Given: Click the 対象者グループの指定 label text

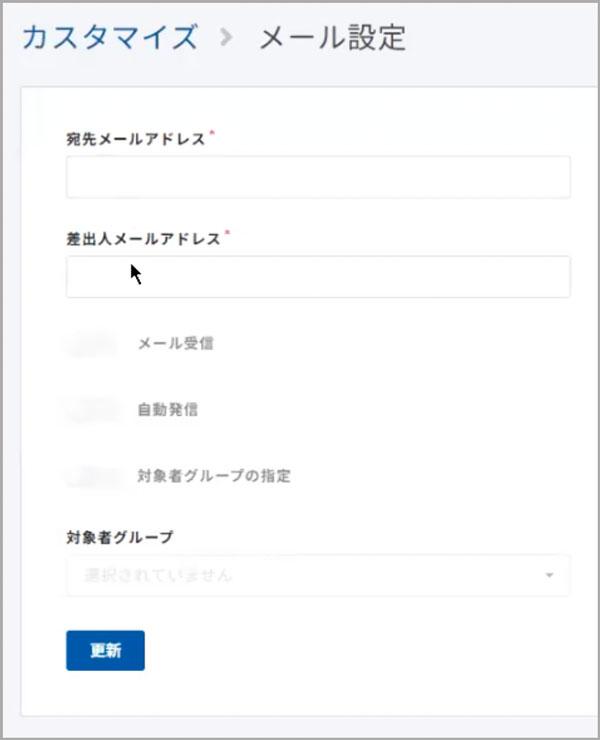Looking at the screenshot, I should point(214,476).
